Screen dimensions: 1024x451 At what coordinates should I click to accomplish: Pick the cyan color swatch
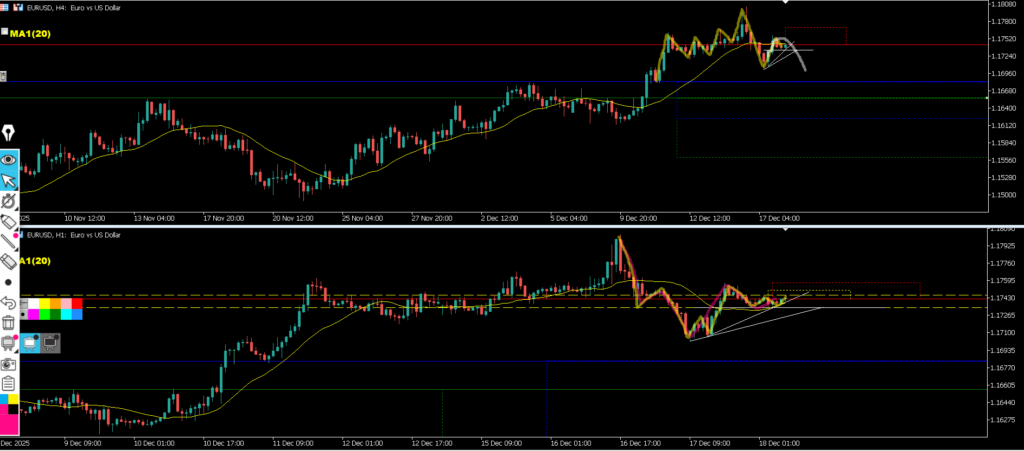tap(66, 315)
